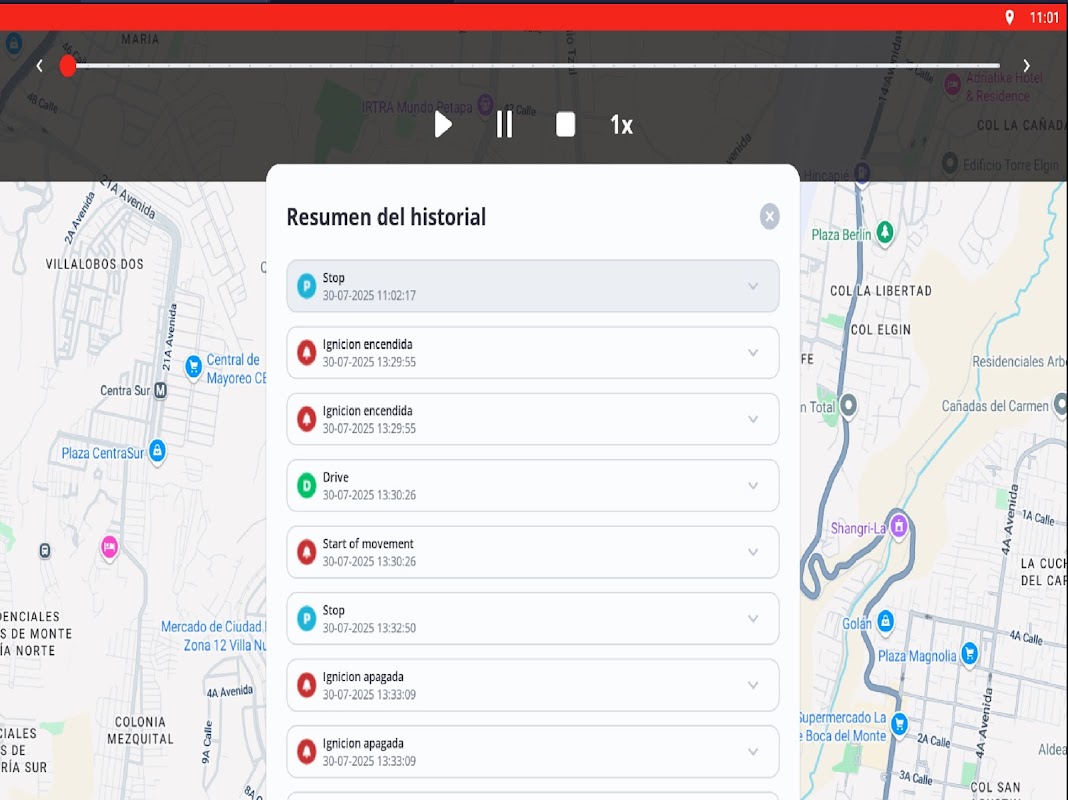Step forward with the right timeline arrow
1068x800 pixels.
[x=1026, y=66]
